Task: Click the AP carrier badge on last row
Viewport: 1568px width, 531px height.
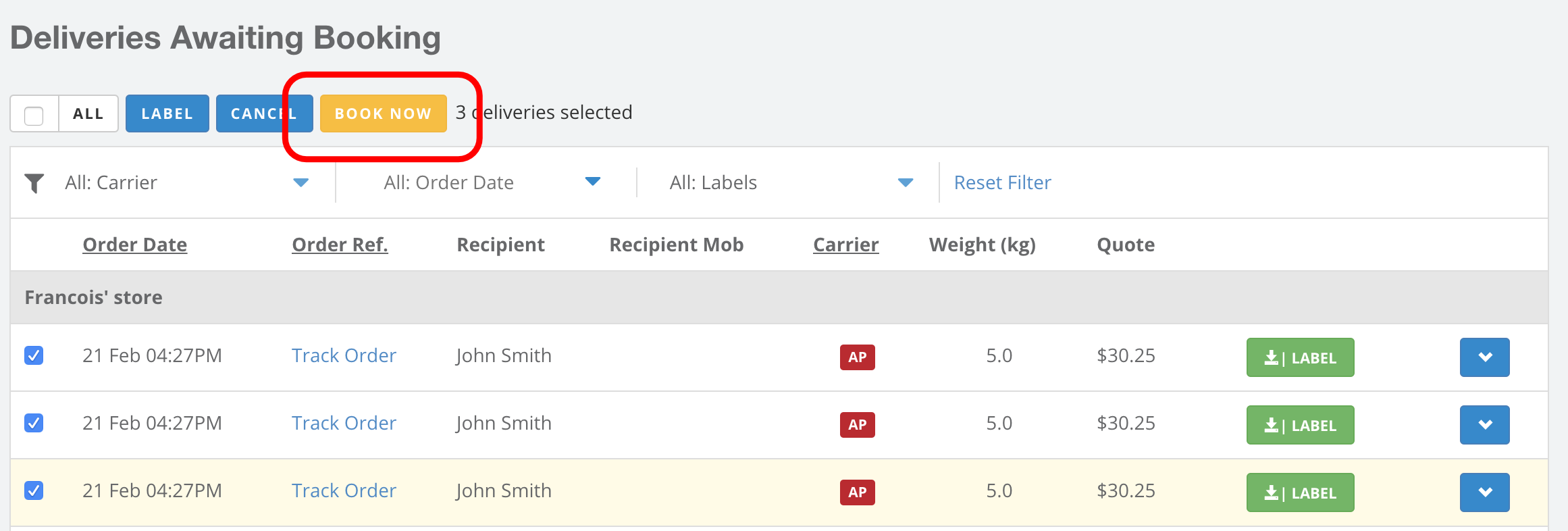Action: pos(856,492)
